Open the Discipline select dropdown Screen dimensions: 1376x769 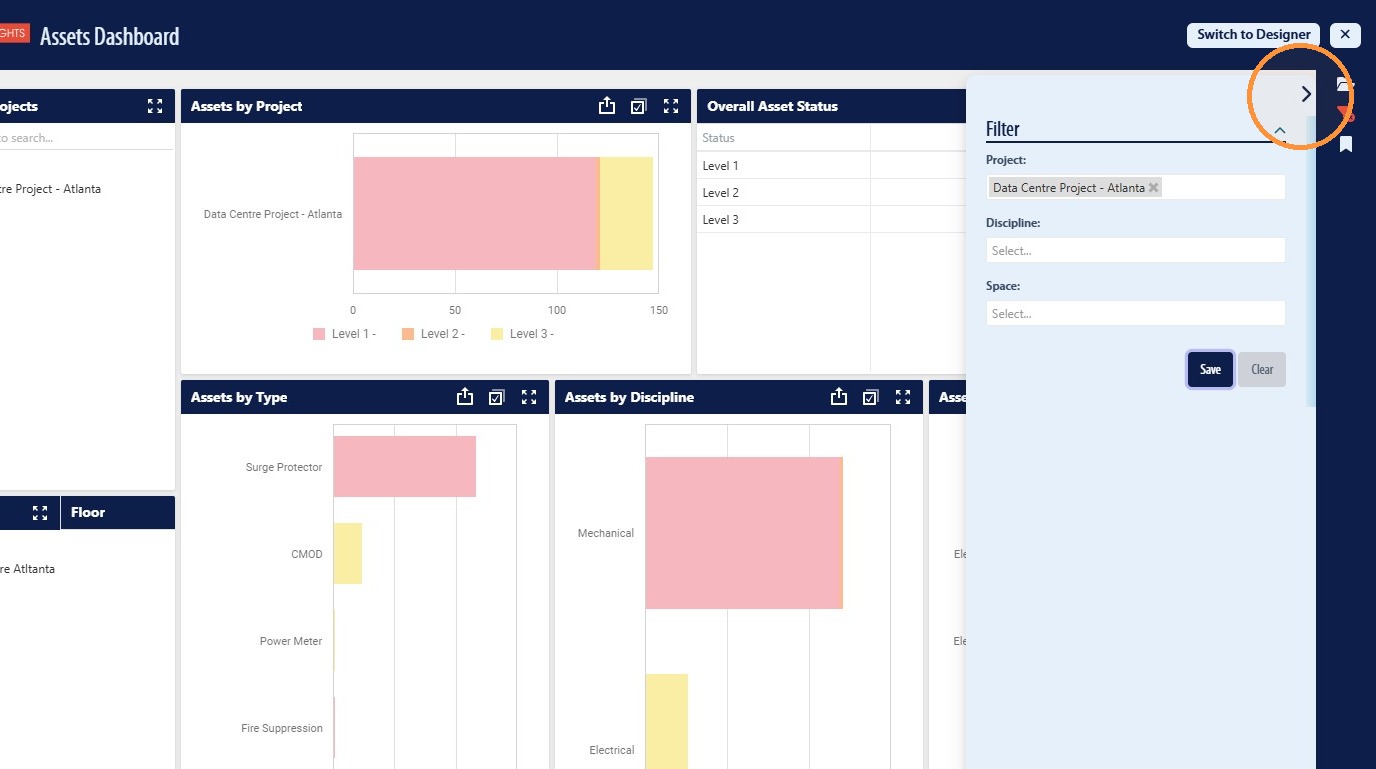pos(1135,250)
